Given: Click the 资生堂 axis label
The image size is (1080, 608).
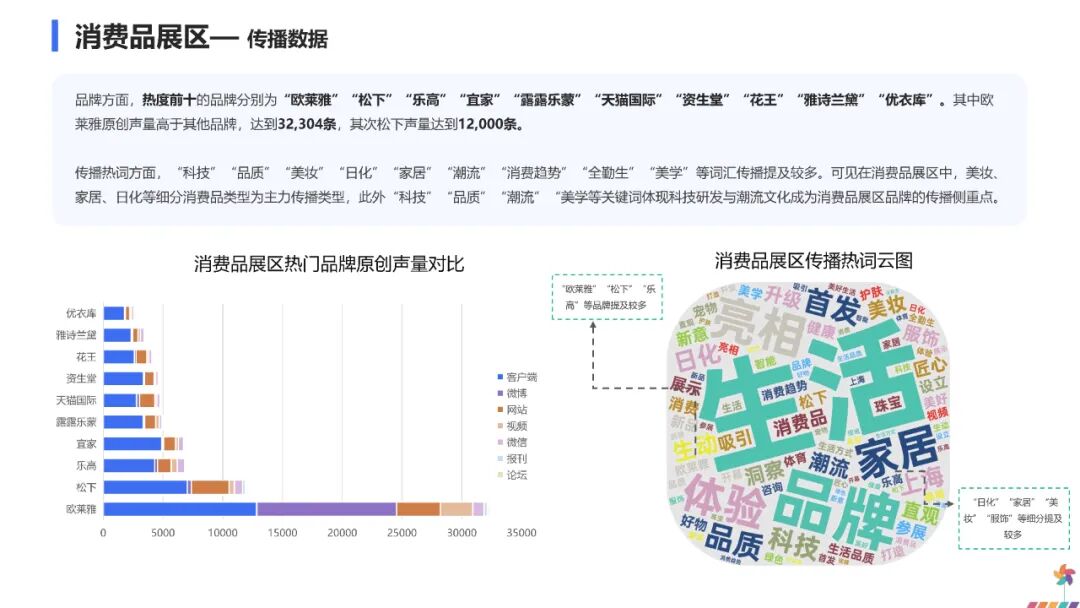Looking at the screenshot, I should 81,379.
